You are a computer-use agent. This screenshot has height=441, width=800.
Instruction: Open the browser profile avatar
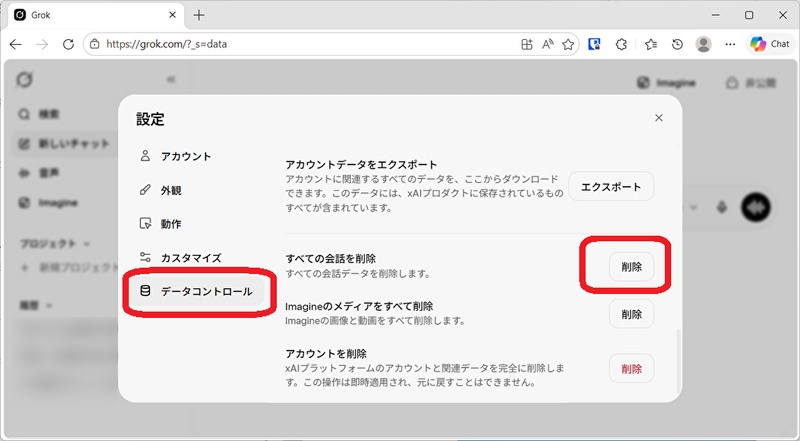[x=704, y=44]
